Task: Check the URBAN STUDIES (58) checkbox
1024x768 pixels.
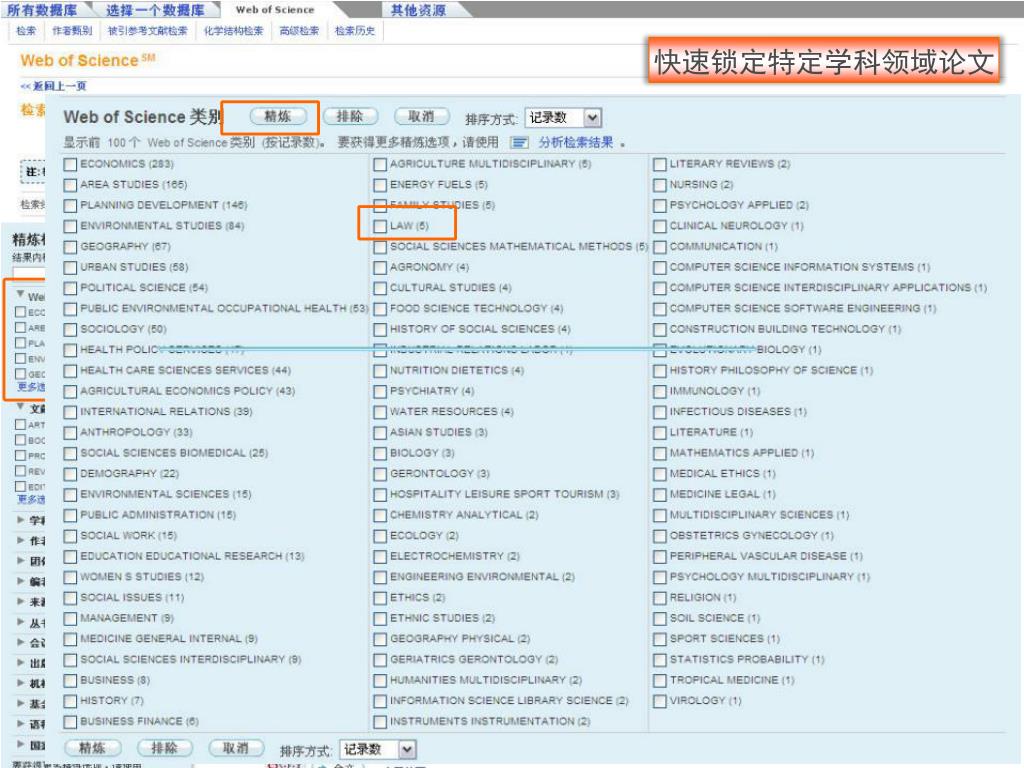Action: (x=71, y=268)
